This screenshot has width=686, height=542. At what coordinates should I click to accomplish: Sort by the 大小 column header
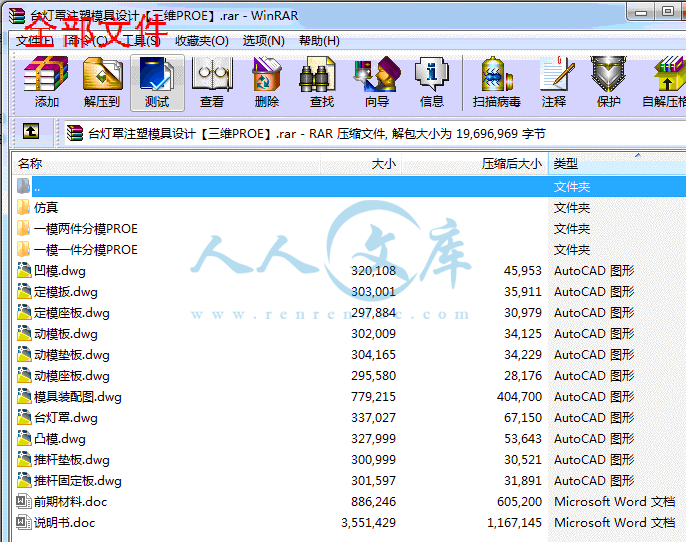pyautogui.click(x=361, y=164)
